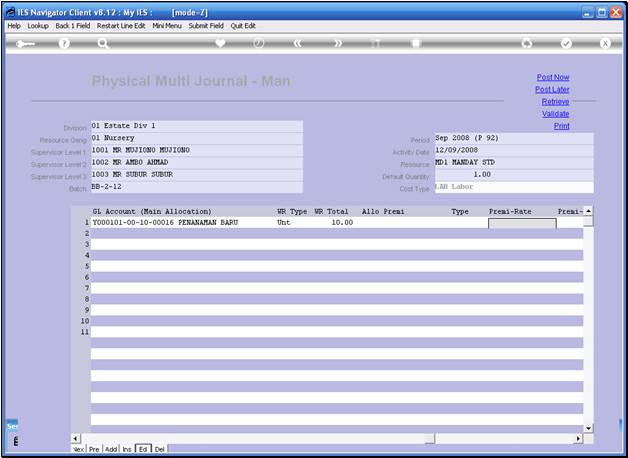This screenshot has height=458, width=628.
Task: Choose Back 1 Field from the menu bar
Action: [x=72, y=26]
